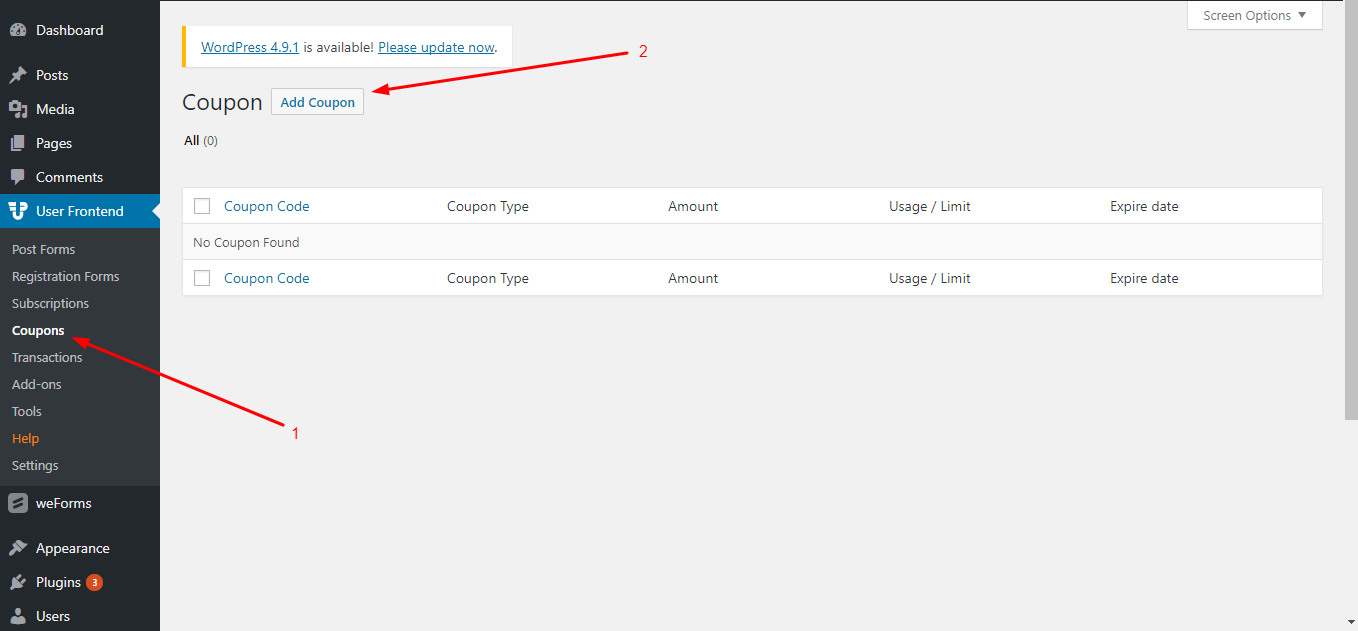1358x631 pixels.
Task: Click the Dashboard gauge icon
Action: pos(18,30)
